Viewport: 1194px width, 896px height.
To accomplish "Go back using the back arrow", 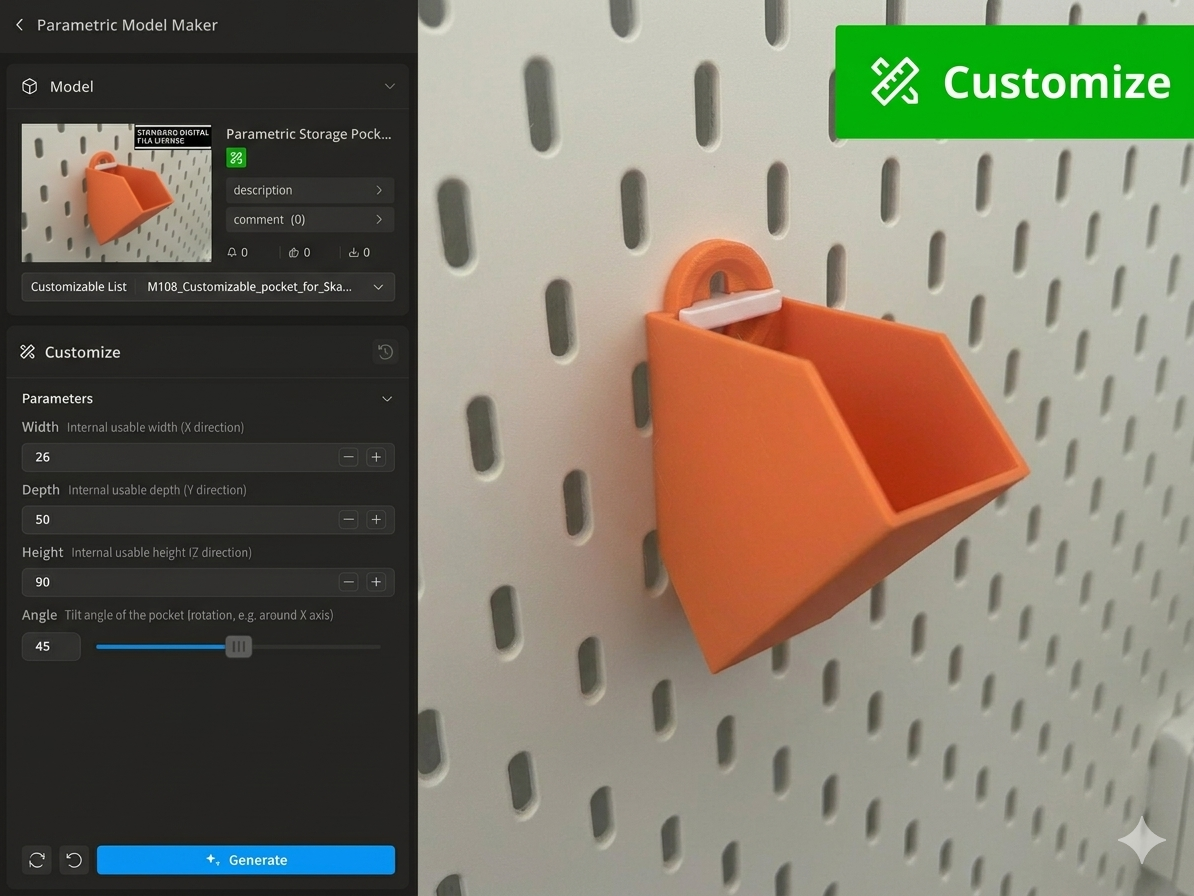I will point(20,25).
